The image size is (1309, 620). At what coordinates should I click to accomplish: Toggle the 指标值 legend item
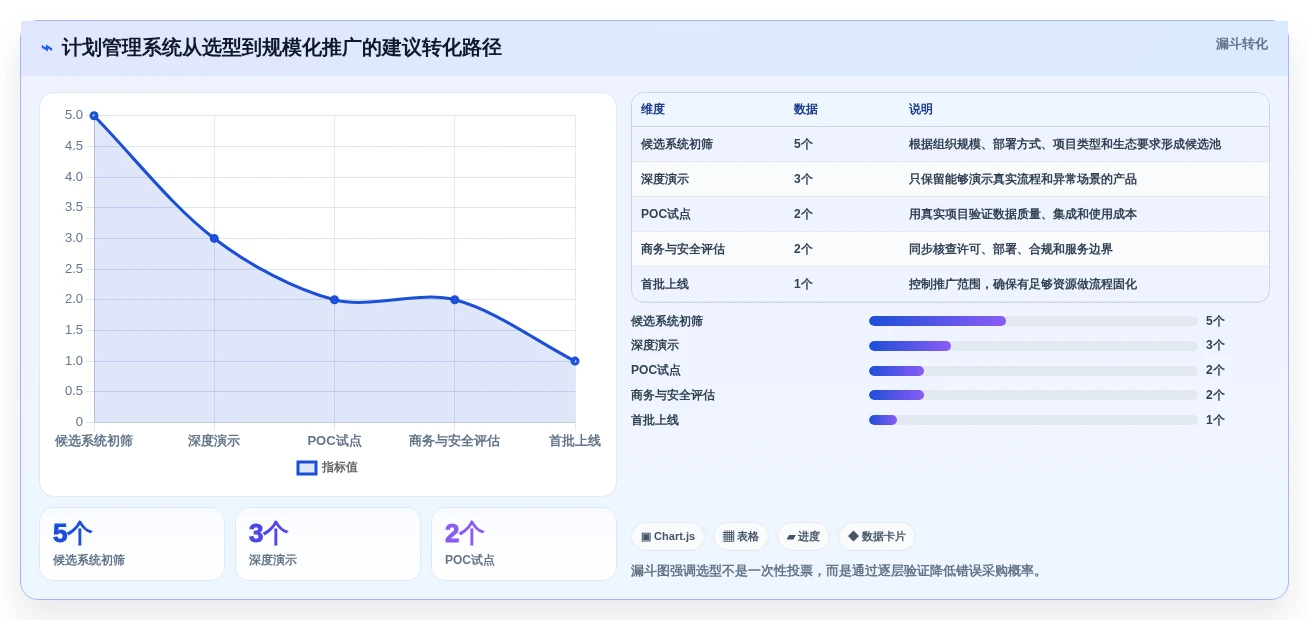pyautogui.click(x=327, y=467)
